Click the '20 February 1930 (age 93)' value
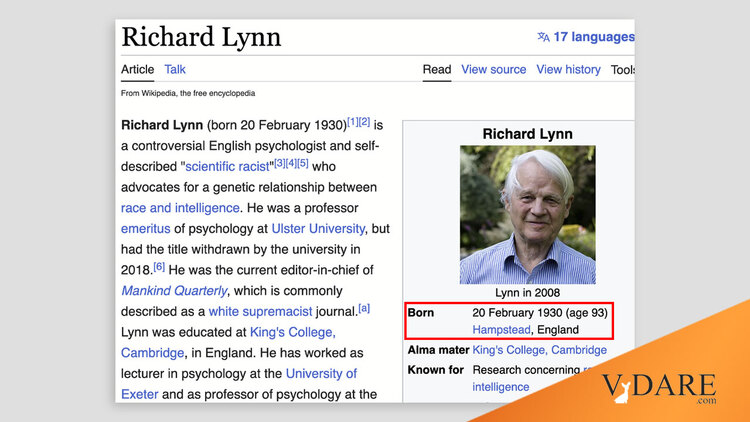 (540, 312)
